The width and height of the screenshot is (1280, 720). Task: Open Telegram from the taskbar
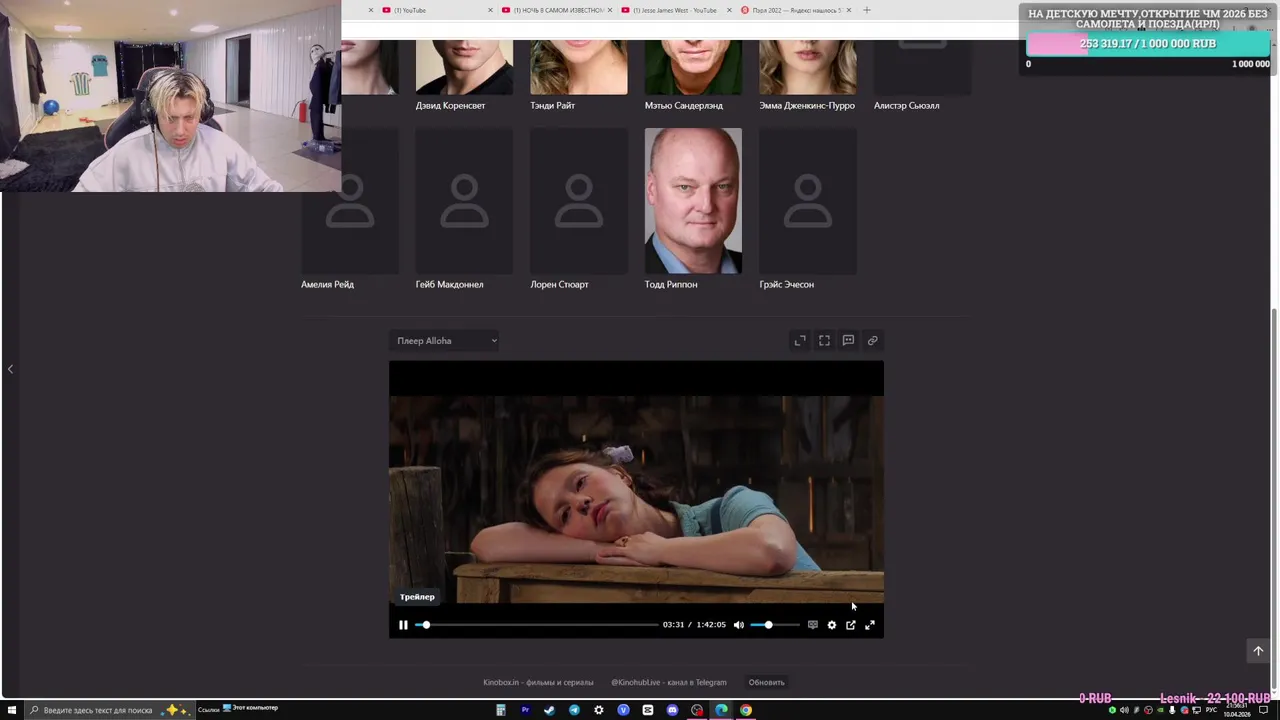[x=574, y=710]
